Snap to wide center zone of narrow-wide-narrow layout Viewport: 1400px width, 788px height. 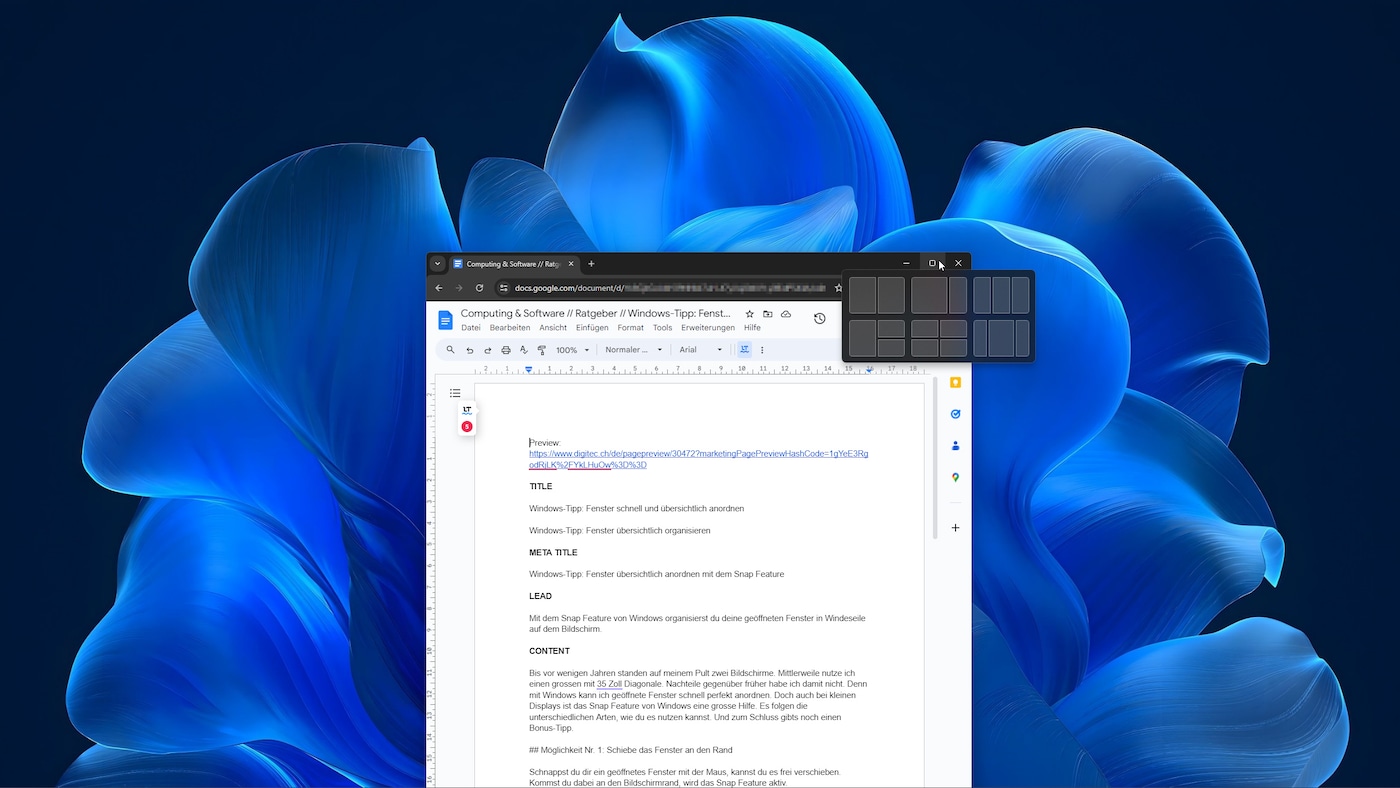click(1001, 338)
